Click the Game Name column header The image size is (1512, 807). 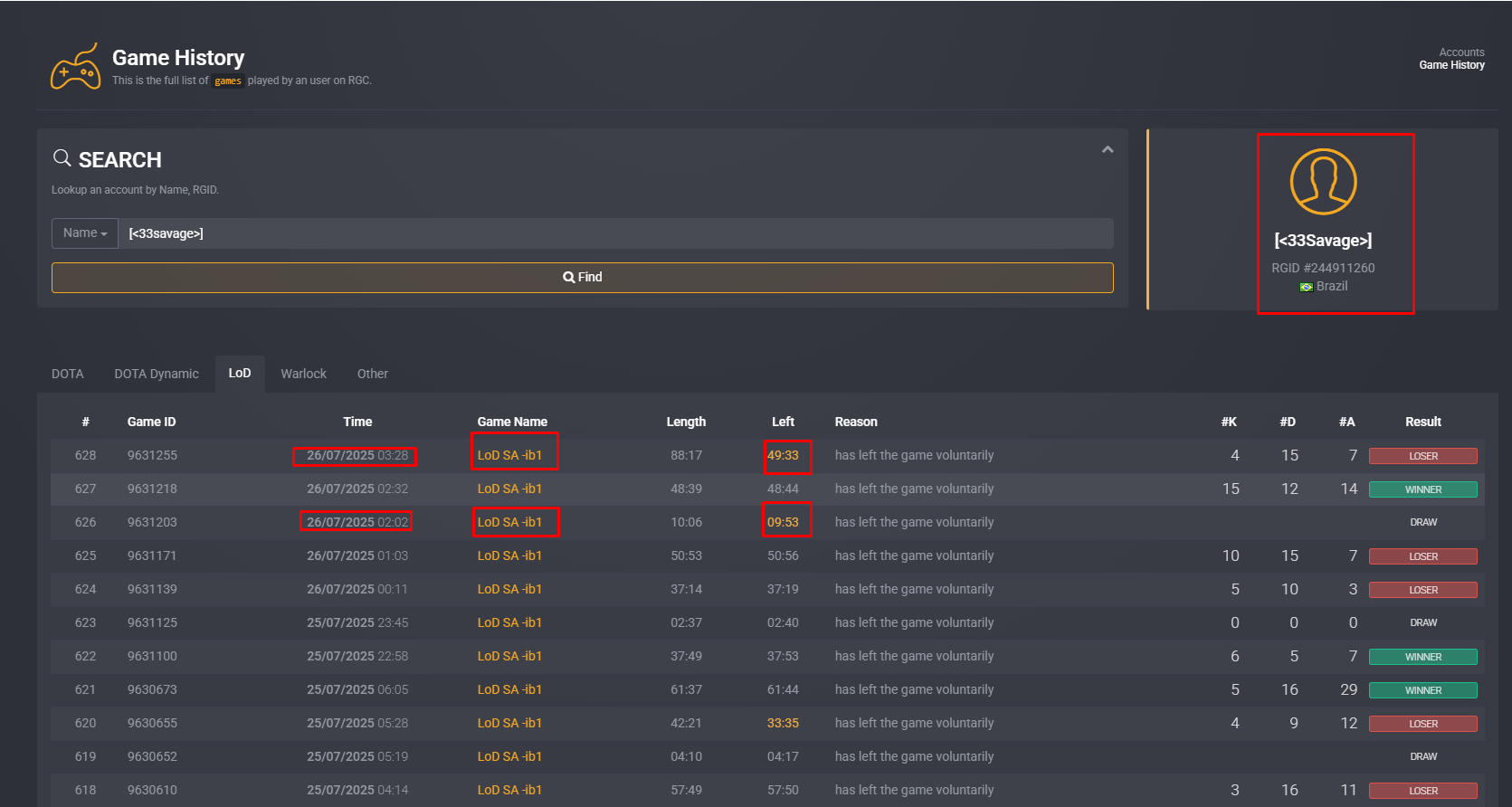pos(512,422)
